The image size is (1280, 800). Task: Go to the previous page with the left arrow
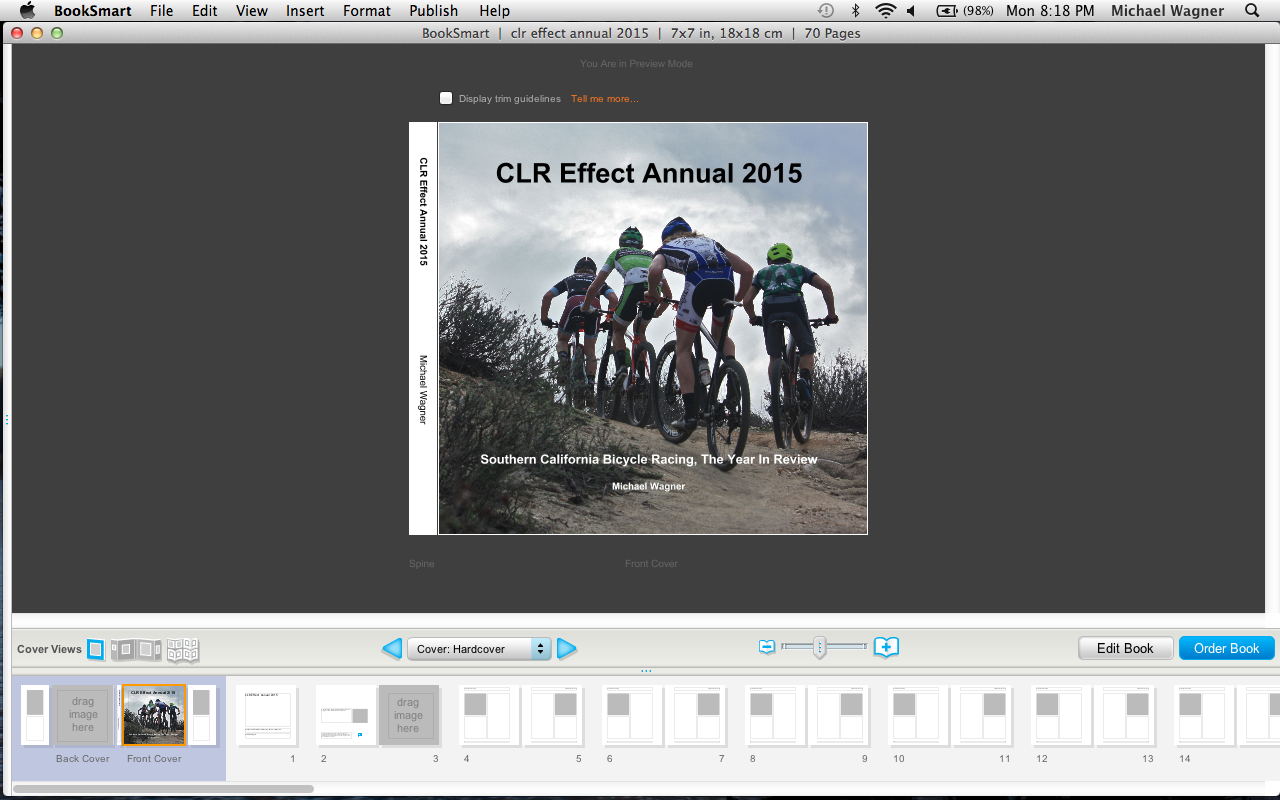coord(392,649)
